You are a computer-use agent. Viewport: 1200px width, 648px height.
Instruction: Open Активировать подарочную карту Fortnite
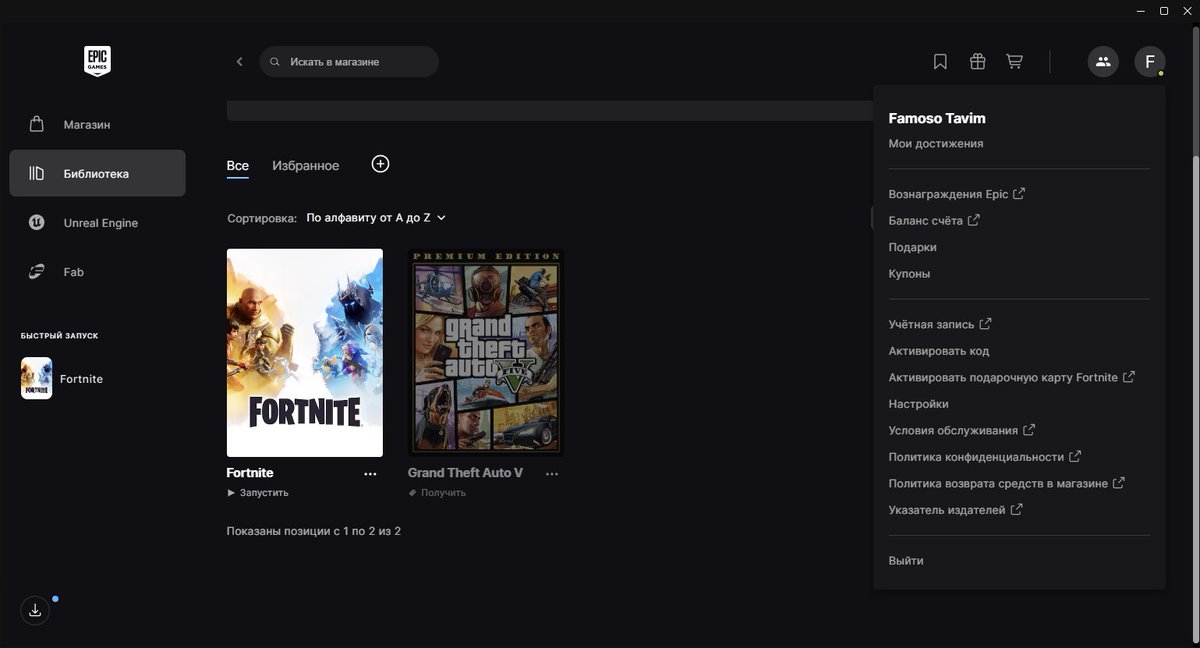tap(1011, 377)
